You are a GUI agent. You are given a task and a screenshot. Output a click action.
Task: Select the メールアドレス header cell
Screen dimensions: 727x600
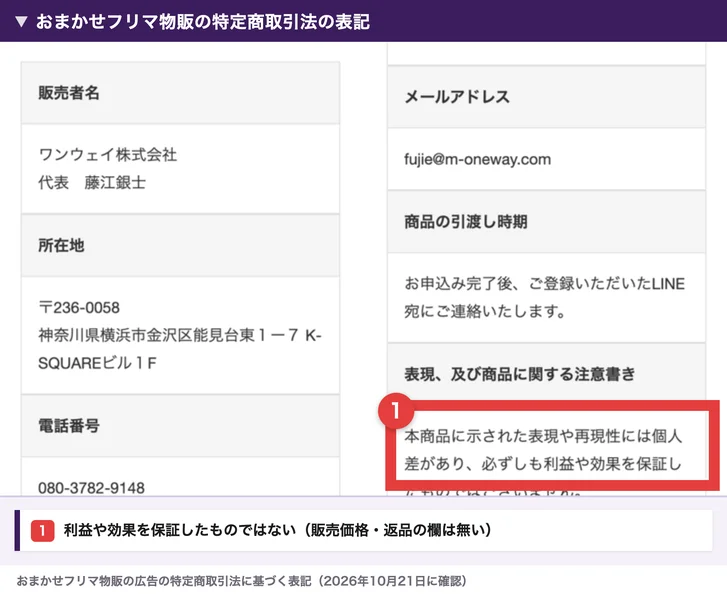[x=546, y=97]
